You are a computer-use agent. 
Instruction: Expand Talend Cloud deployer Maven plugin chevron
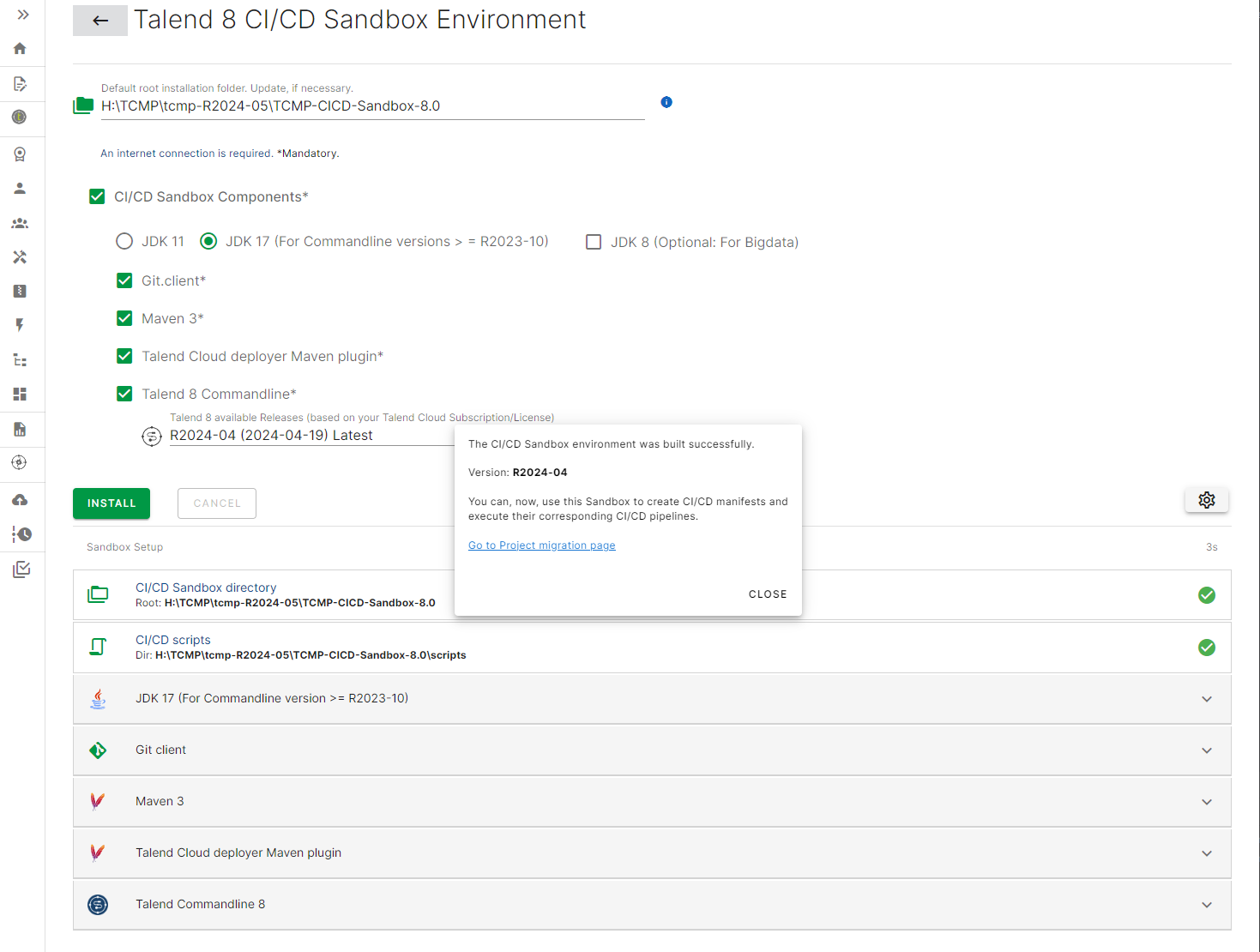[1207, 853]
